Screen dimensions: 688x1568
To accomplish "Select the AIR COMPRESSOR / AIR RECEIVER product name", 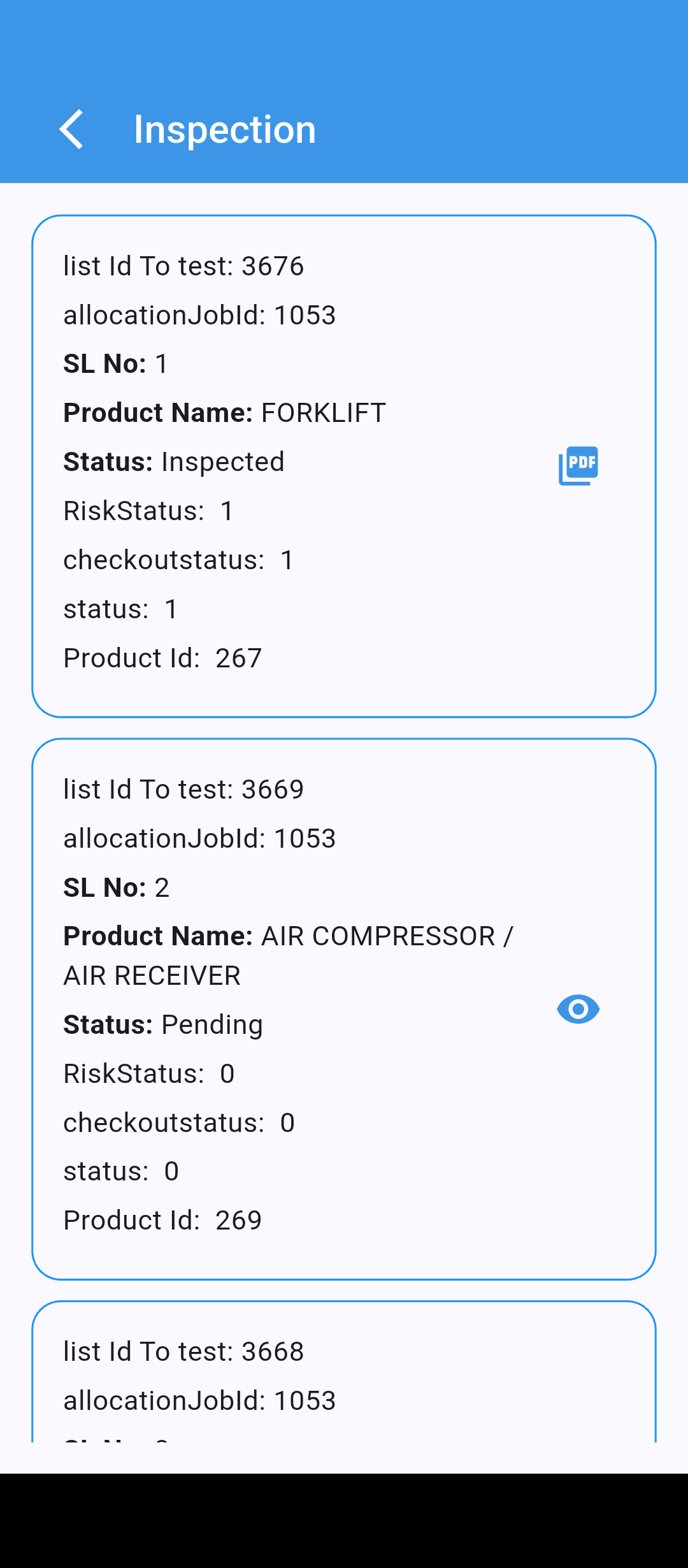I will [x=288, y=955].
